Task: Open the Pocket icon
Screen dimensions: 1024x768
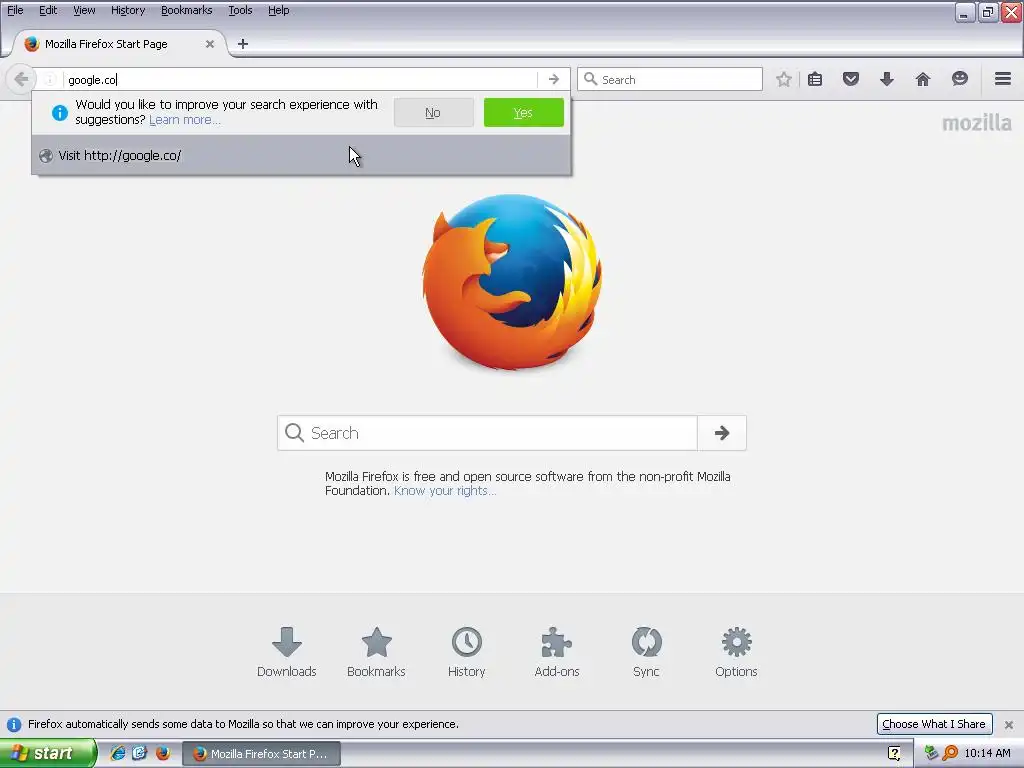Action: point(850,80)
